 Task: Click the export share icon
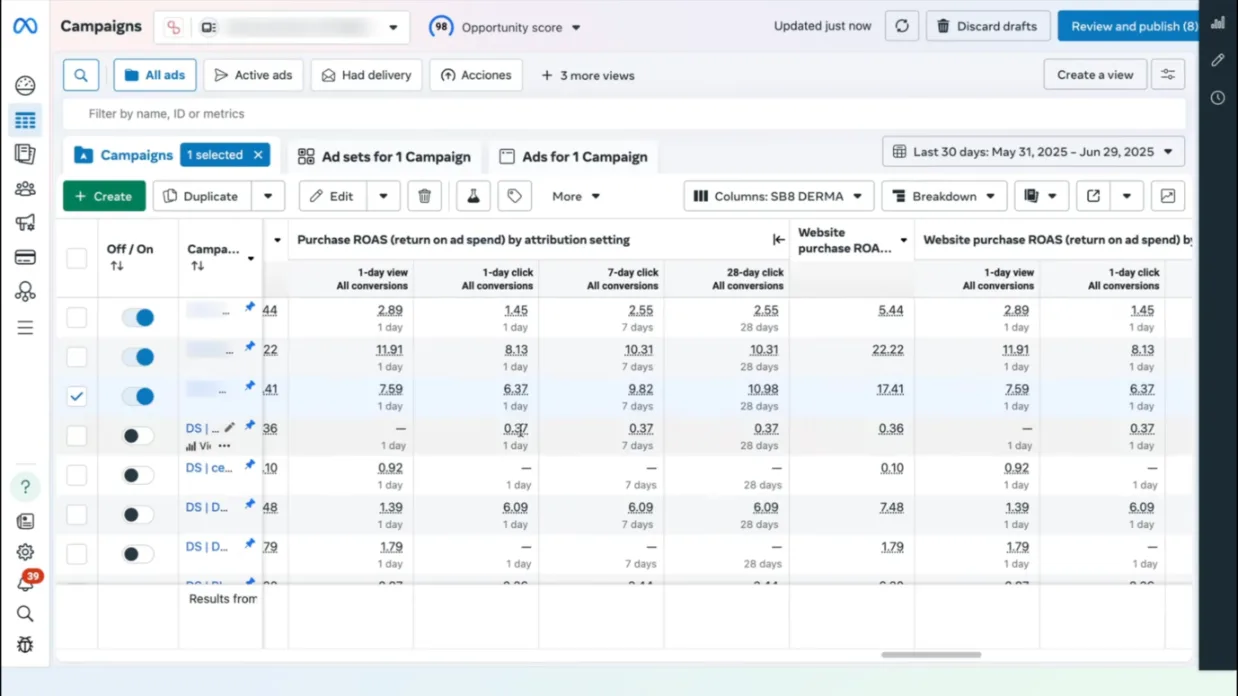(1093, 196)
